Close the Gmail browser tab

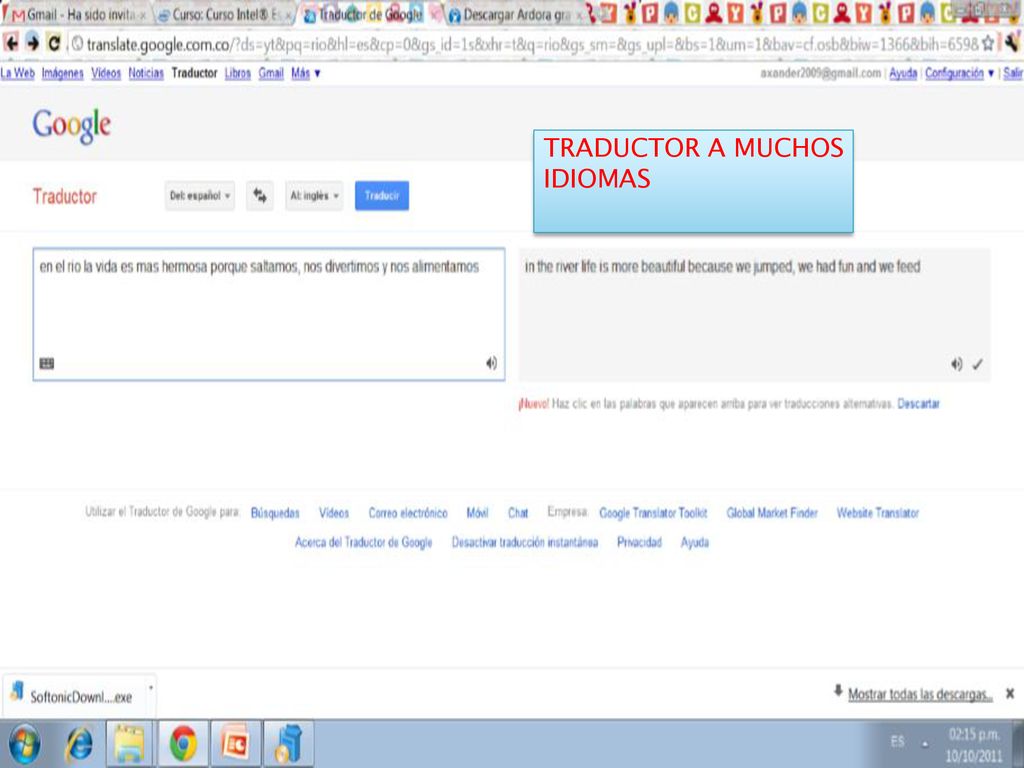coord(144,15)
